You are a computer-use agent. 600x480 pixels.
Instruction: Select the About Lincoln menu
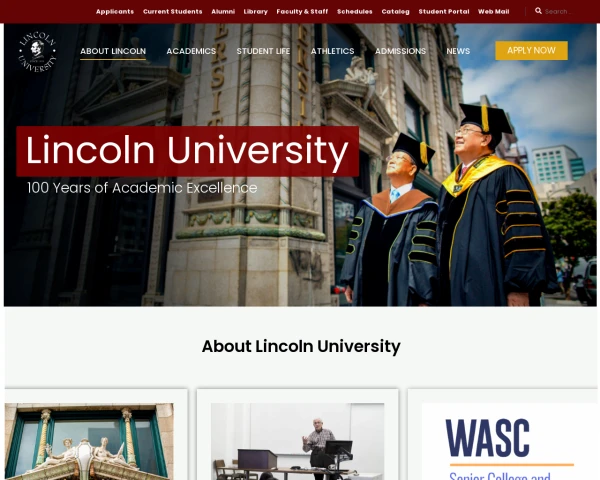113,51
